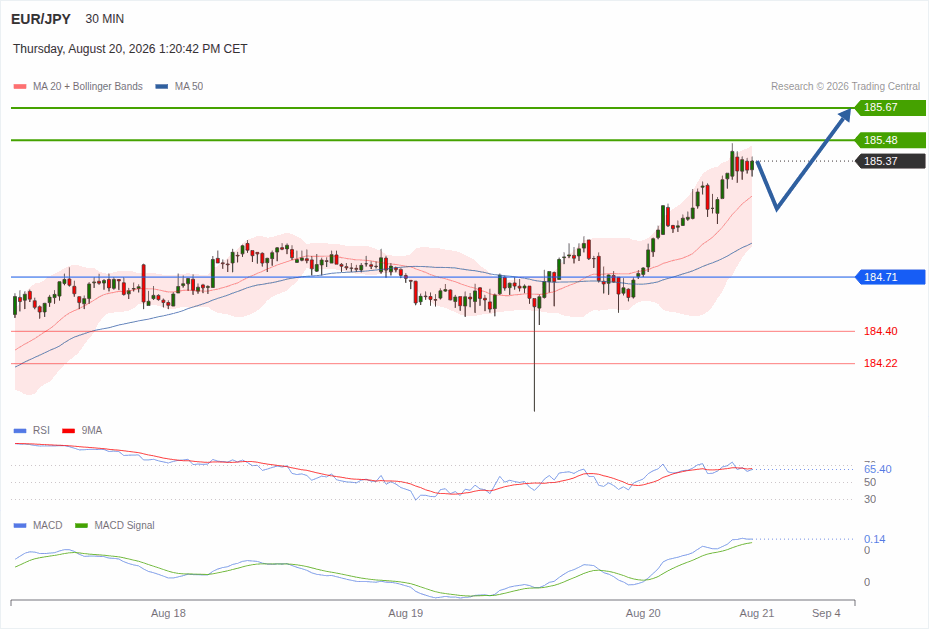
Task: Click the 184.71 pivot price tag
Action: pyautogui.click(x=890, y=277)
